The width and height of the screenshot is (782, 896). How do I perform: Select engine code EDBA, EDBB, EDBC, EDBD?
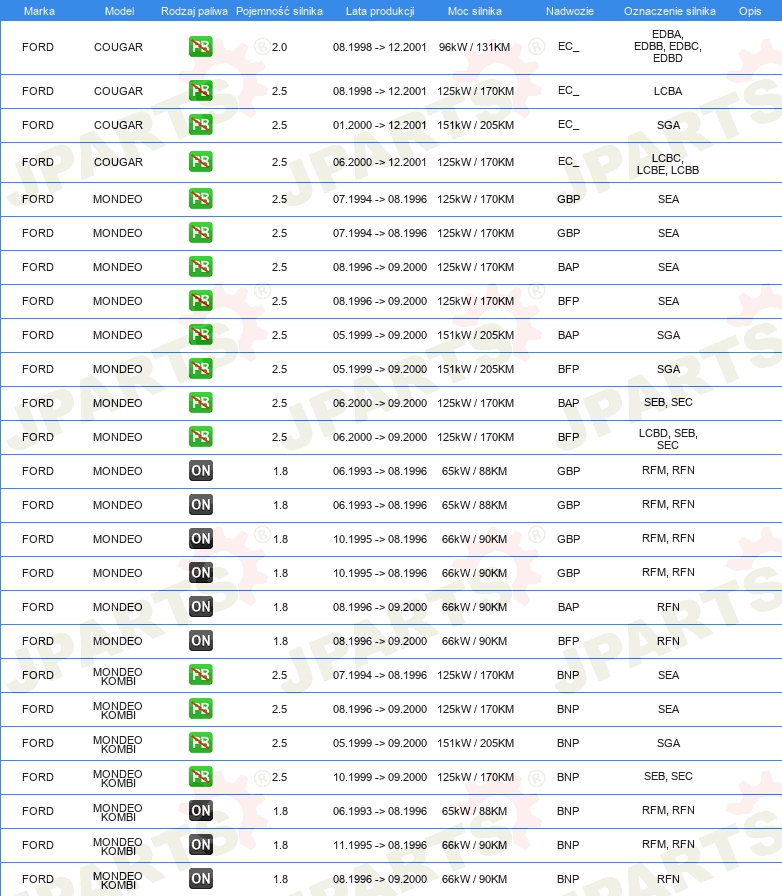668,46
